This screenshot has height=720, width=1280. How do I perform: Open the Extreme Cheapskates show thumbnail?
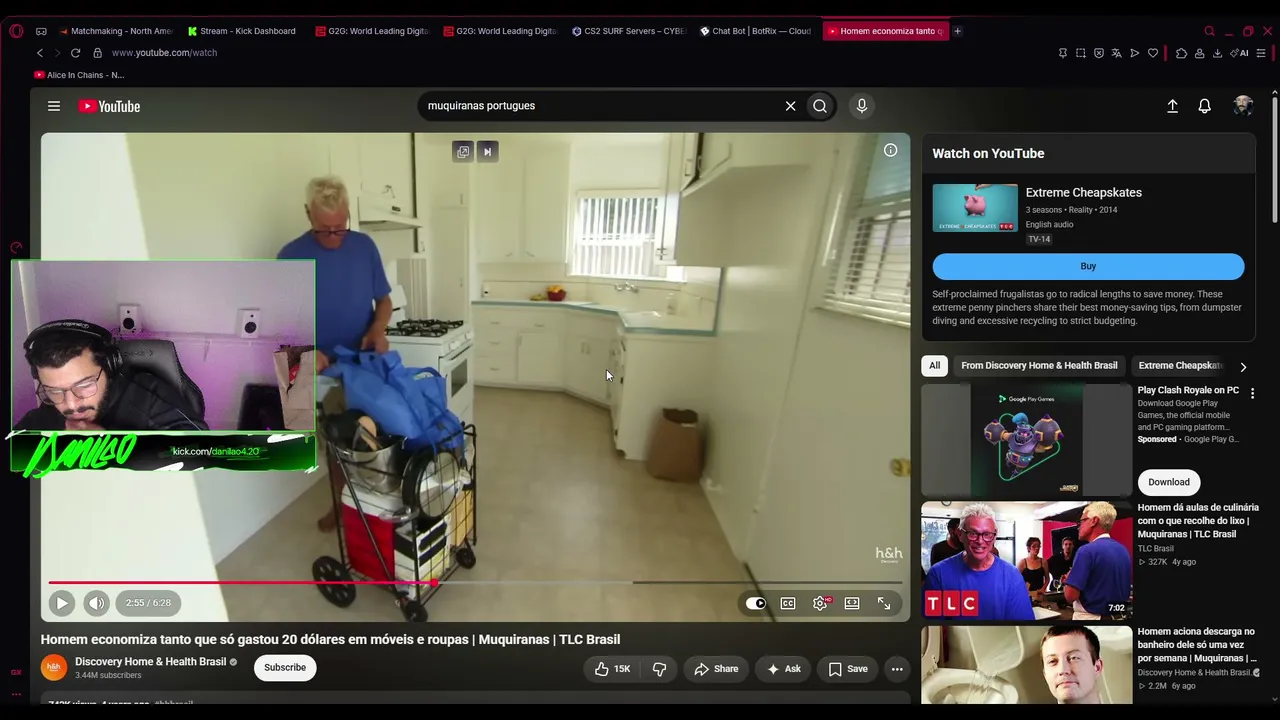pyautogui.click(x=975, y=208)
